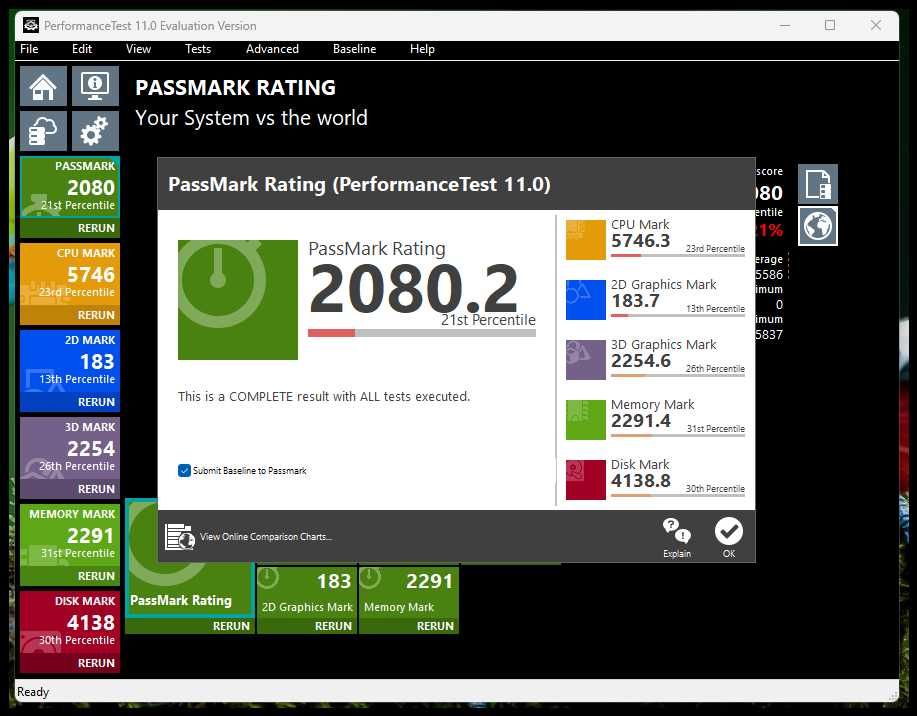Click the 2D Graphics Mark 183.7 value
Image resolution: width=917 pixels, height=716 pixels.
click(635, 301)
